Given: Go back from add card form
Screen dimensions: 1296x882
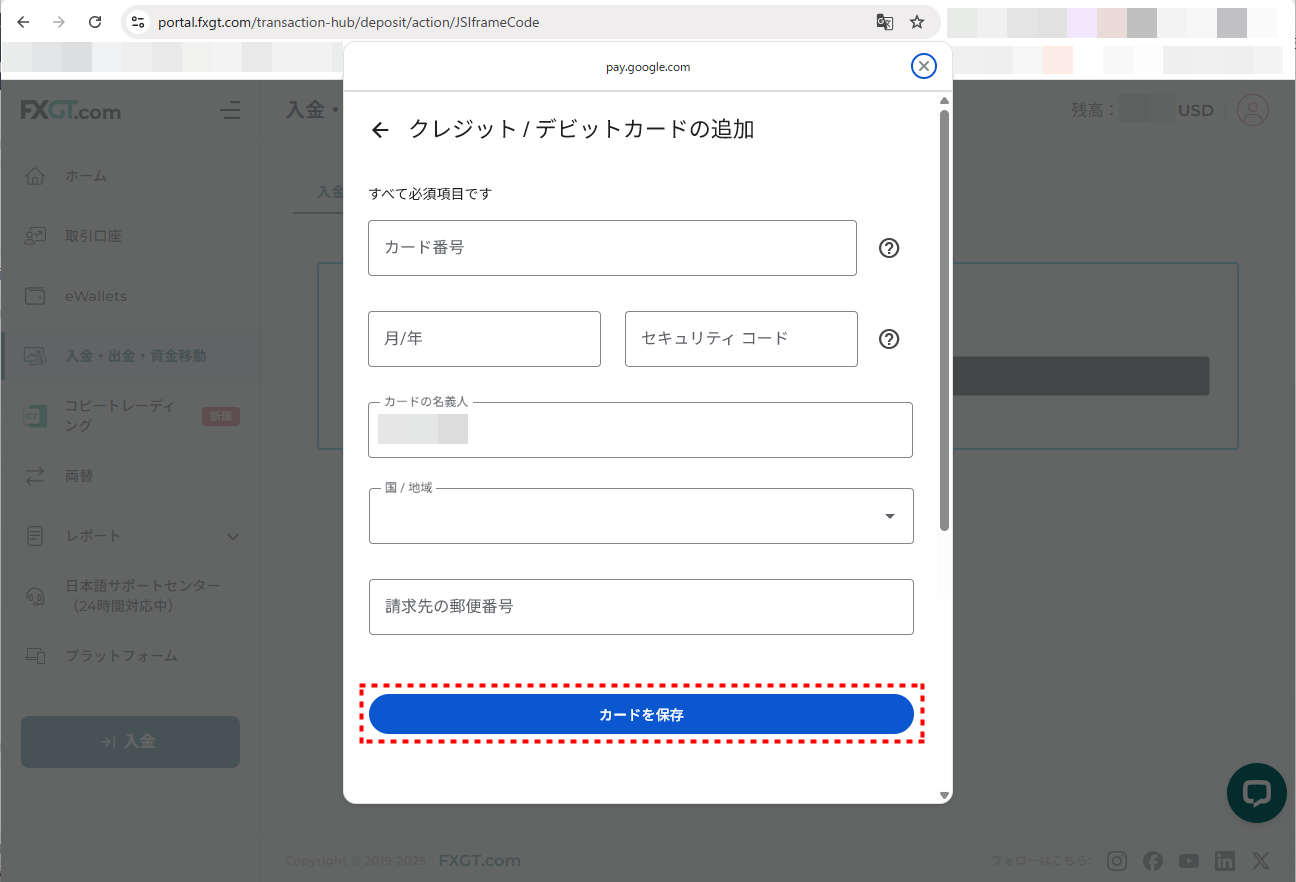Looking at the screenshot, I should [379, 130].
